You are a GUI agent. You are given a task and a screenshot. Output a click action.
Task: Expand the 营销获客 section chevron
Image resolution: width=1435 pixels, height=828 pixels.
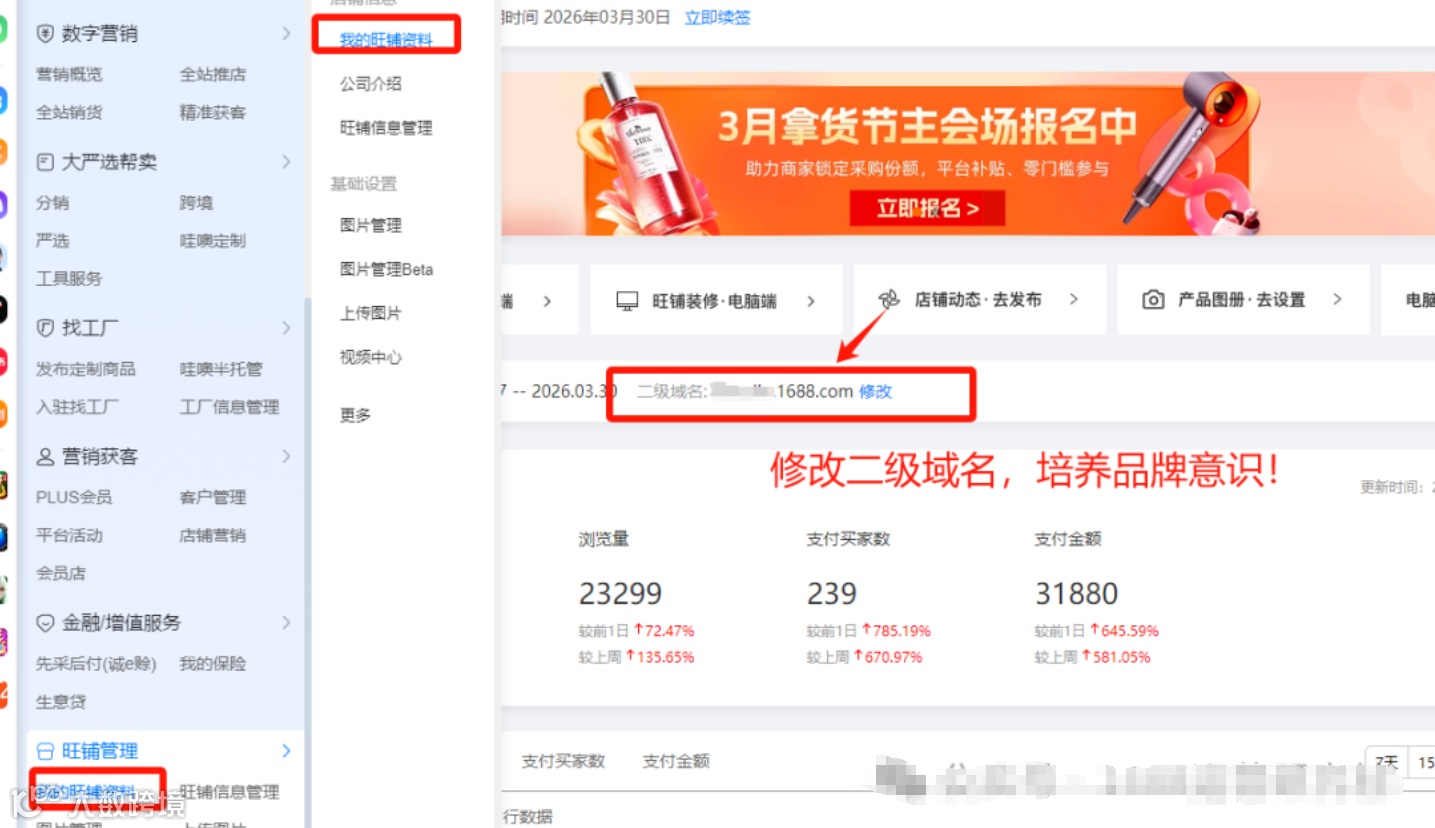click(x=286, y=457)
